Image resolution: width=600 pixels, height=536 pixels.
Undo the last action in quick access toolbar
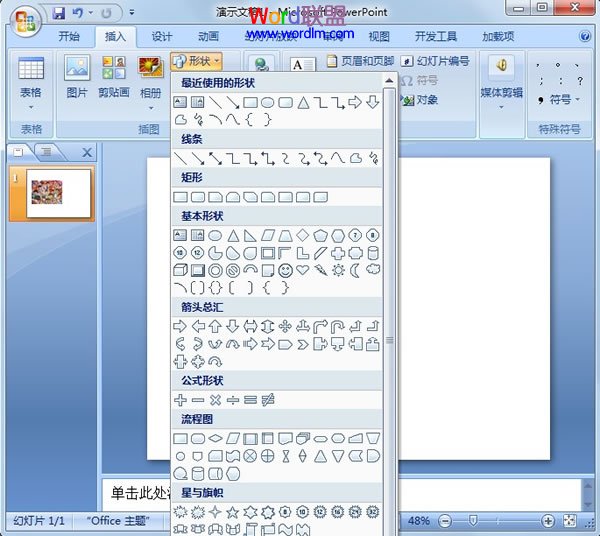pyautogui.click(x=78, y=13)
